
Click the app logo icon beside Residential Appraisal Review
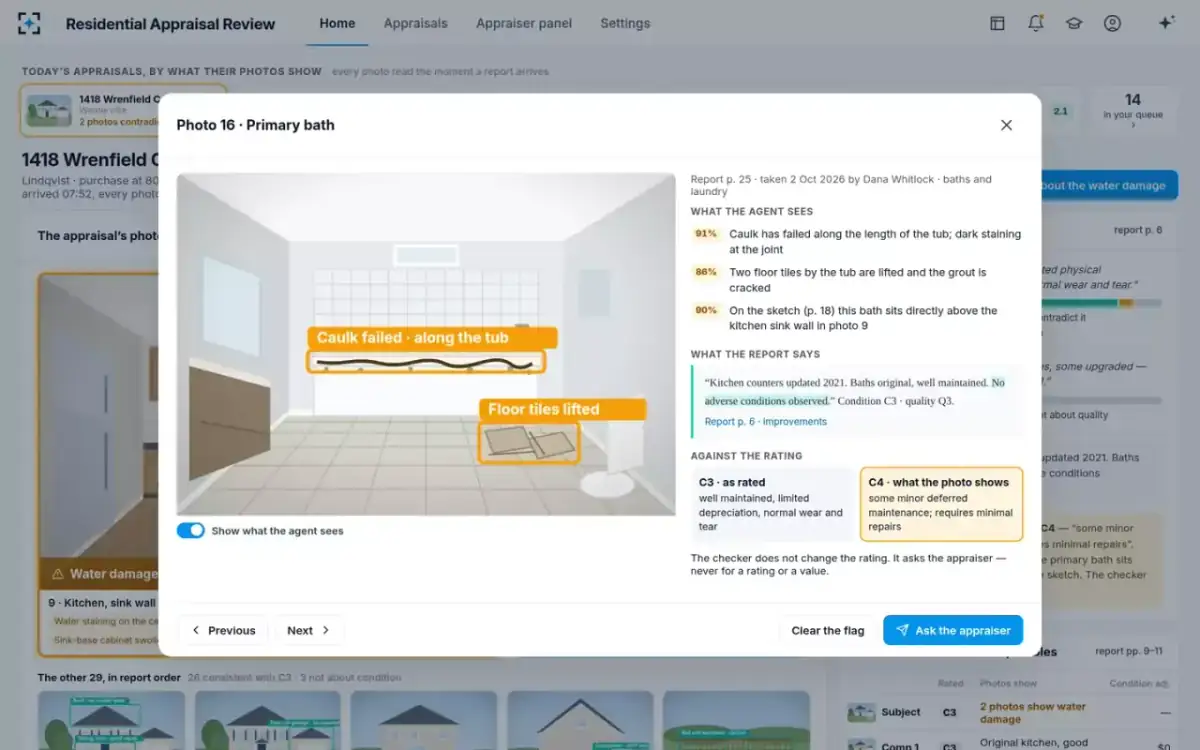point(30,23)
